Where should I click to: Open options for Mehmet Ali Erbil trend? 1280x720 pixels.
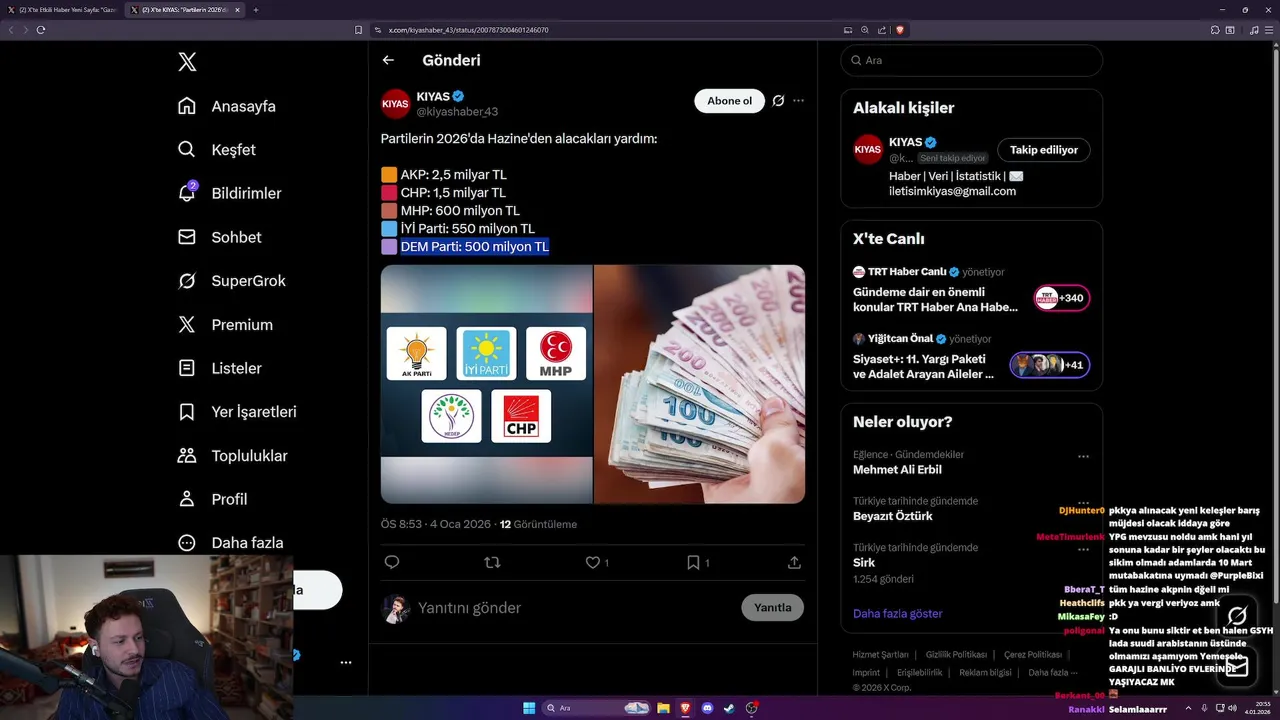click(x=1083, y=456)
